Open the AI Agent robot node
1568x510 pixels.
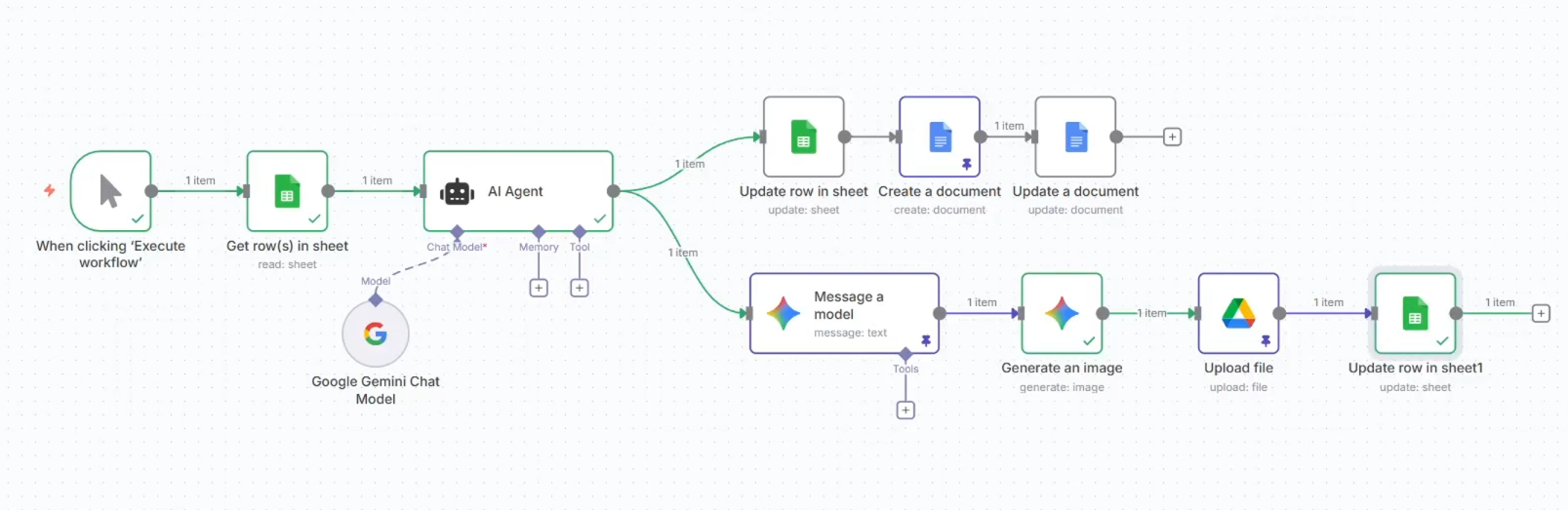[x=518, y=191]
